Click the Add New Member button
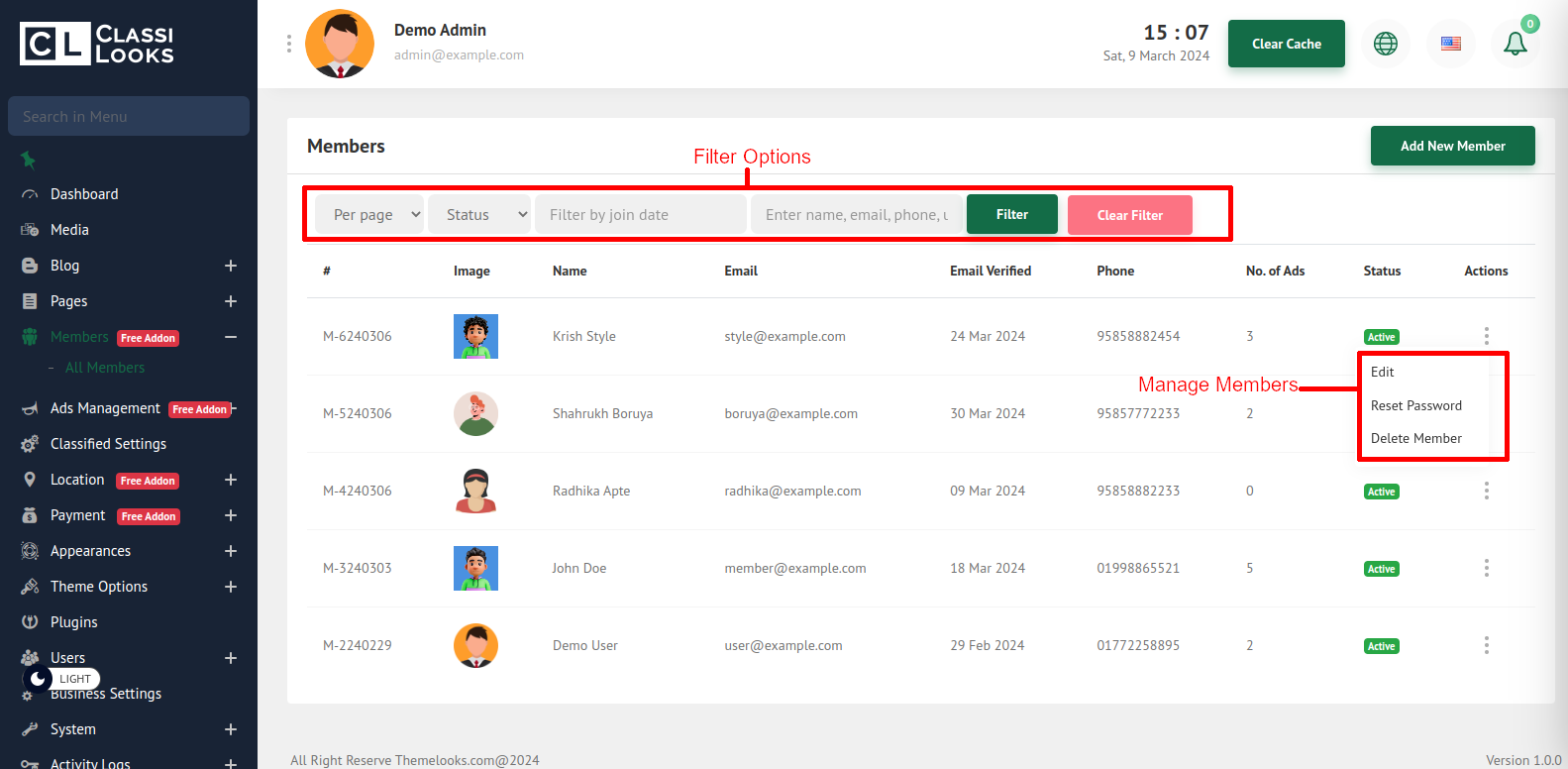The image size is (1568, 769). [x=1452, y=146]
